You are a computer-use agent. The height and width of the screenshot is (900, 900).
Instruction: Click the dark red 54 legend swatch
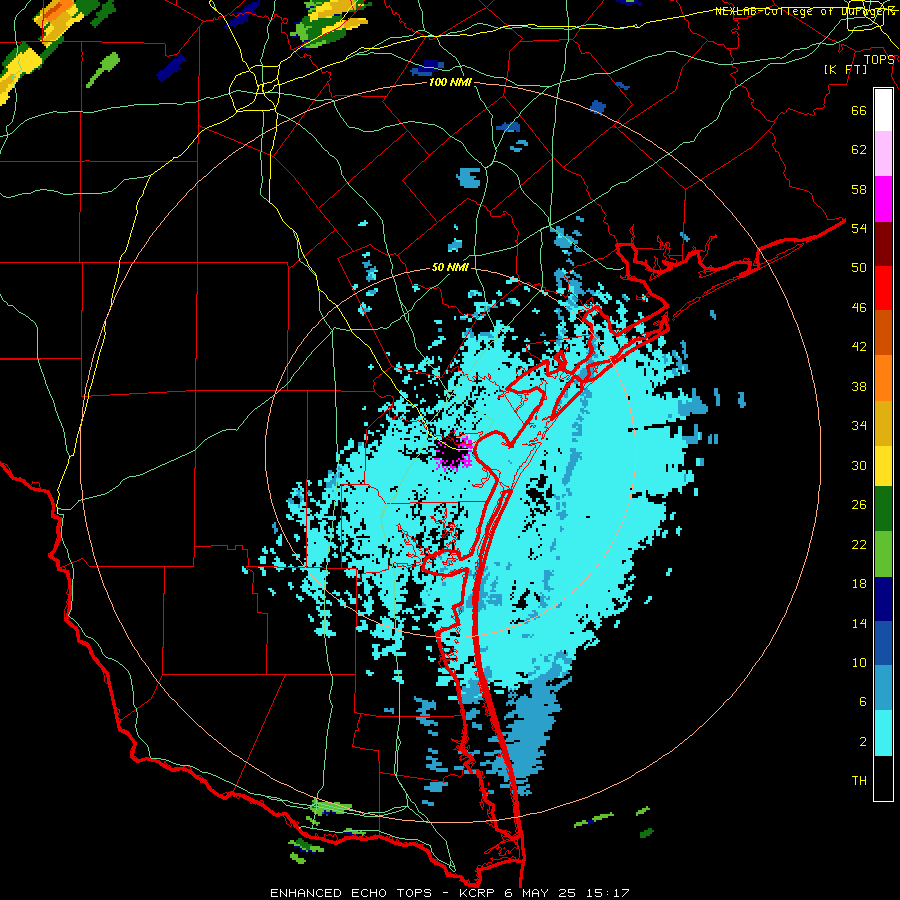point(883,244)
